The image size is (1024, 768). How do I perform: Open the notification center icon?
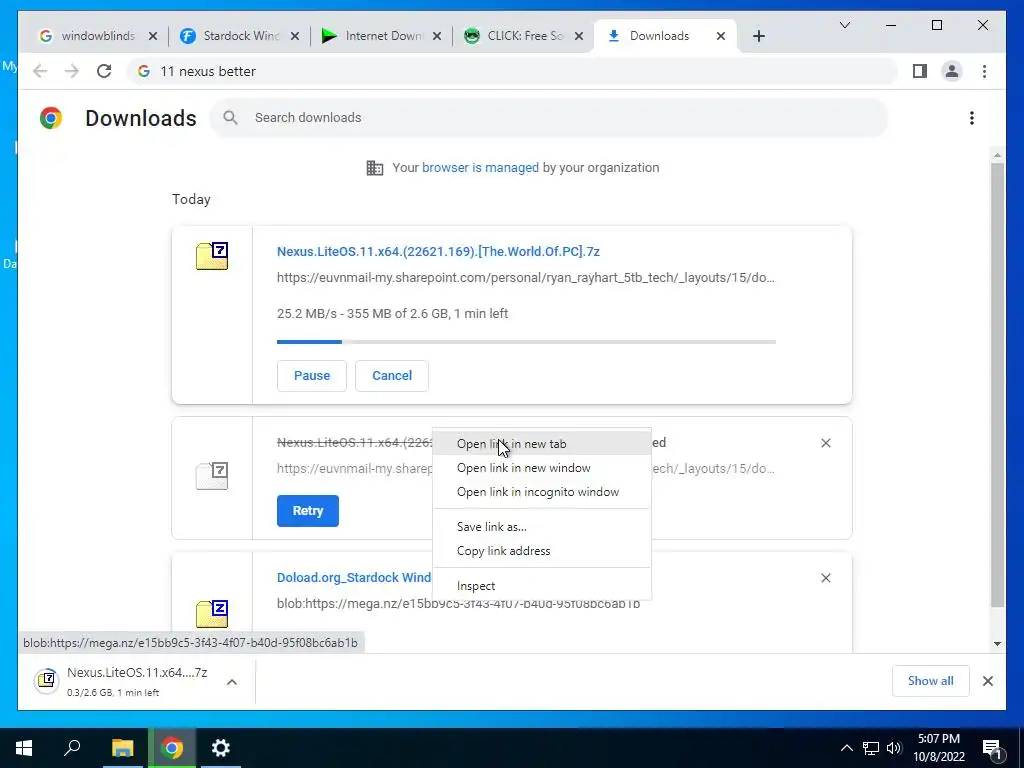click(x=992, y=749)
